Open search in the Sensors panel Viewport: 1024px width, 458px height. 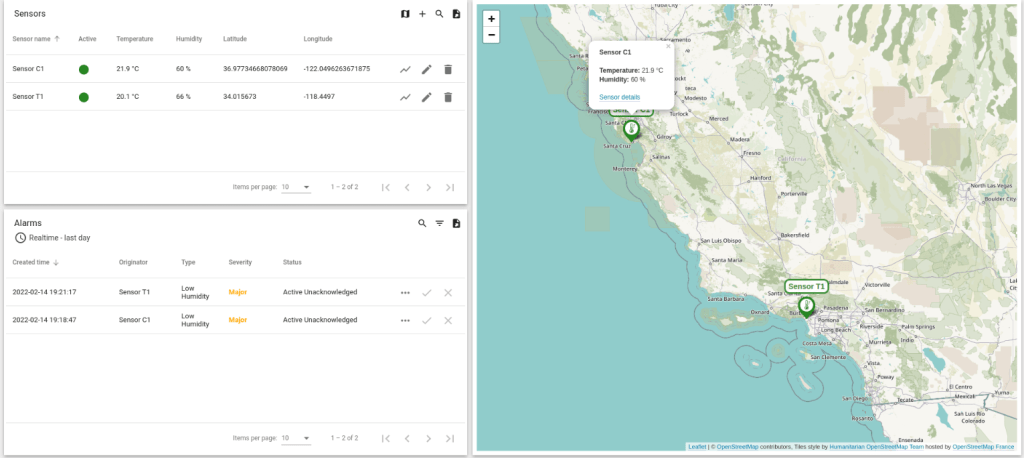coord(440,14)
